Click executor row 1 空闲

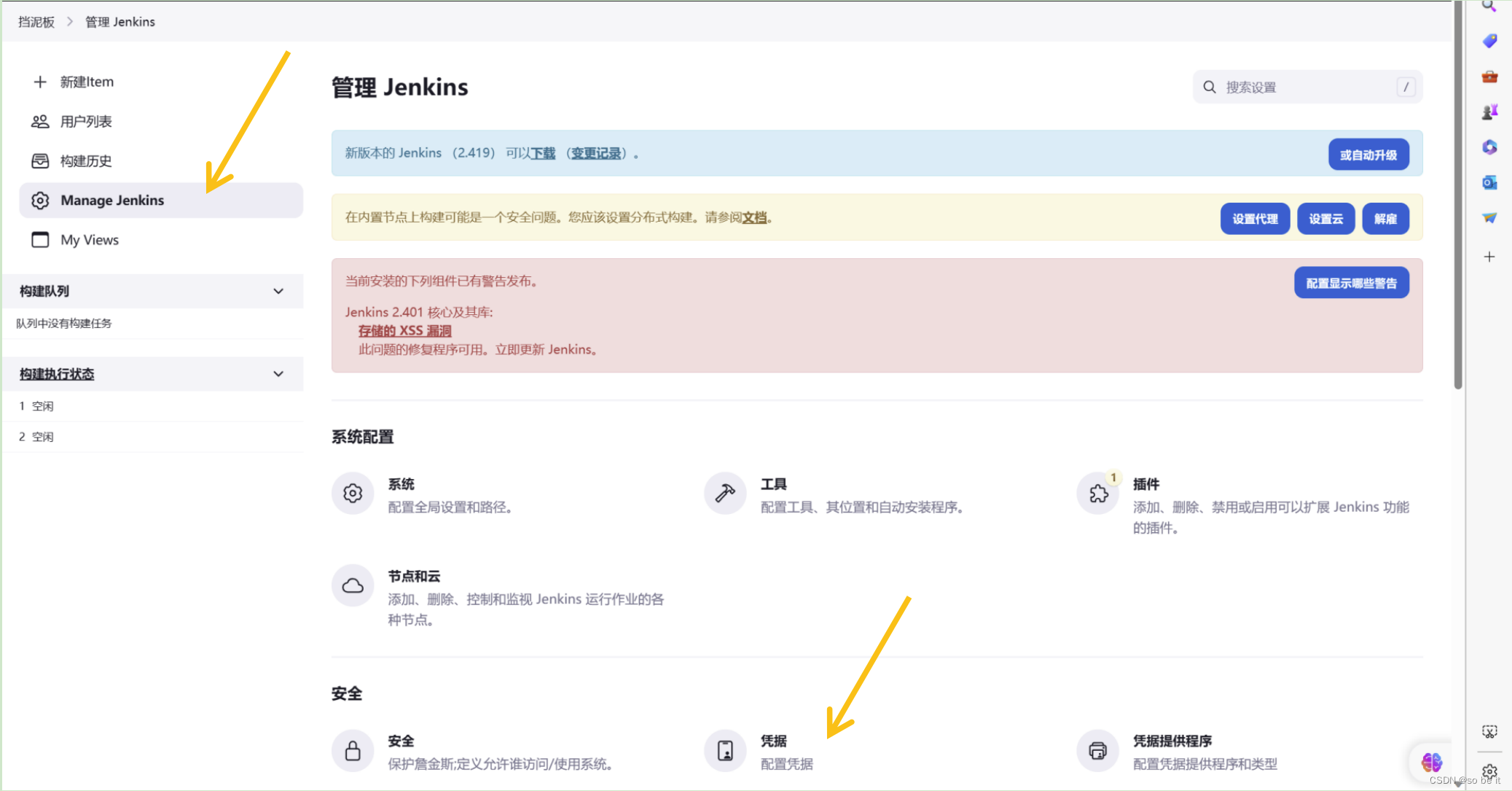pyautogui.click(x=153, y=406)
